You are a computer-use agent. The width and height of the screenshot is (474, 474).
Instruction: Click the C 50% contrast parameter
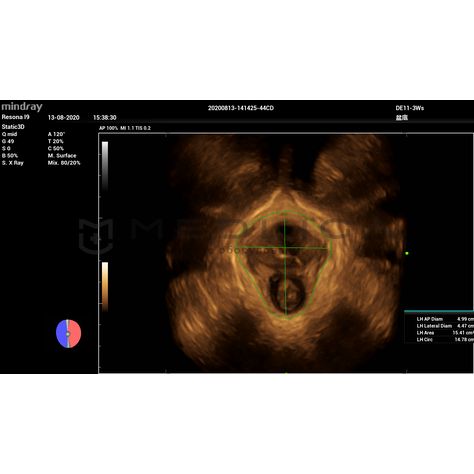pyautogui.click(x=56, y=148)
